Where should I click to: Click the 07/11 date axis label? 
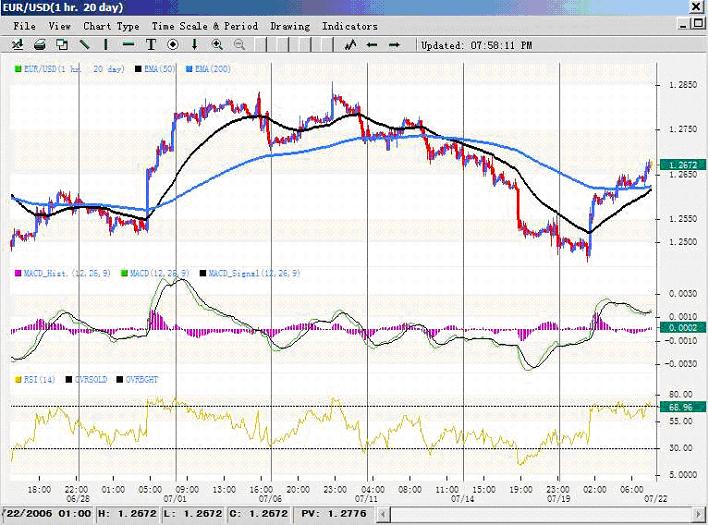[x=366, y=499]
